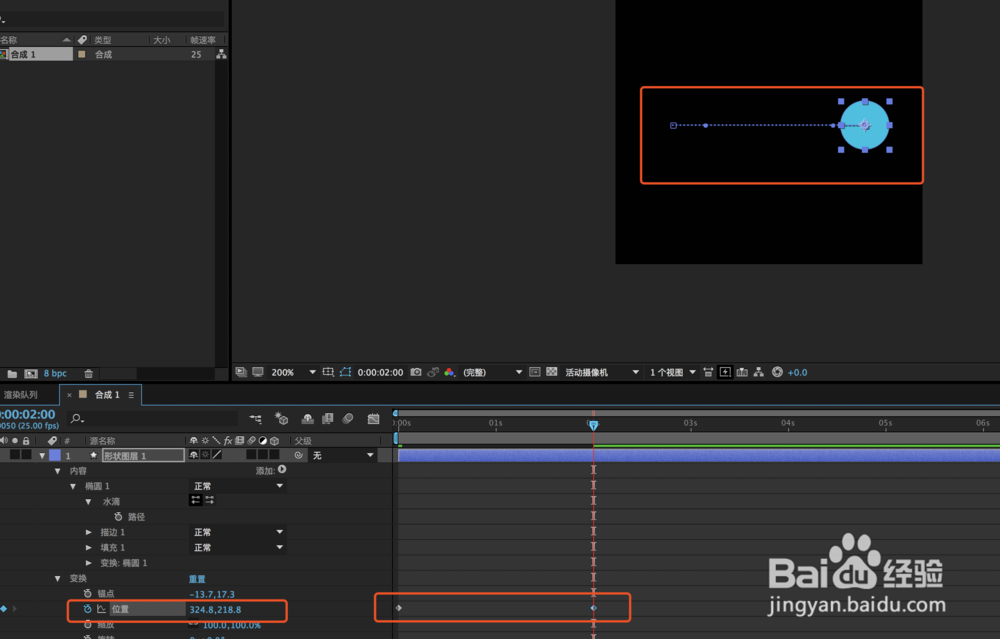Click the parent pick whip spiral icon

[298, 455]
